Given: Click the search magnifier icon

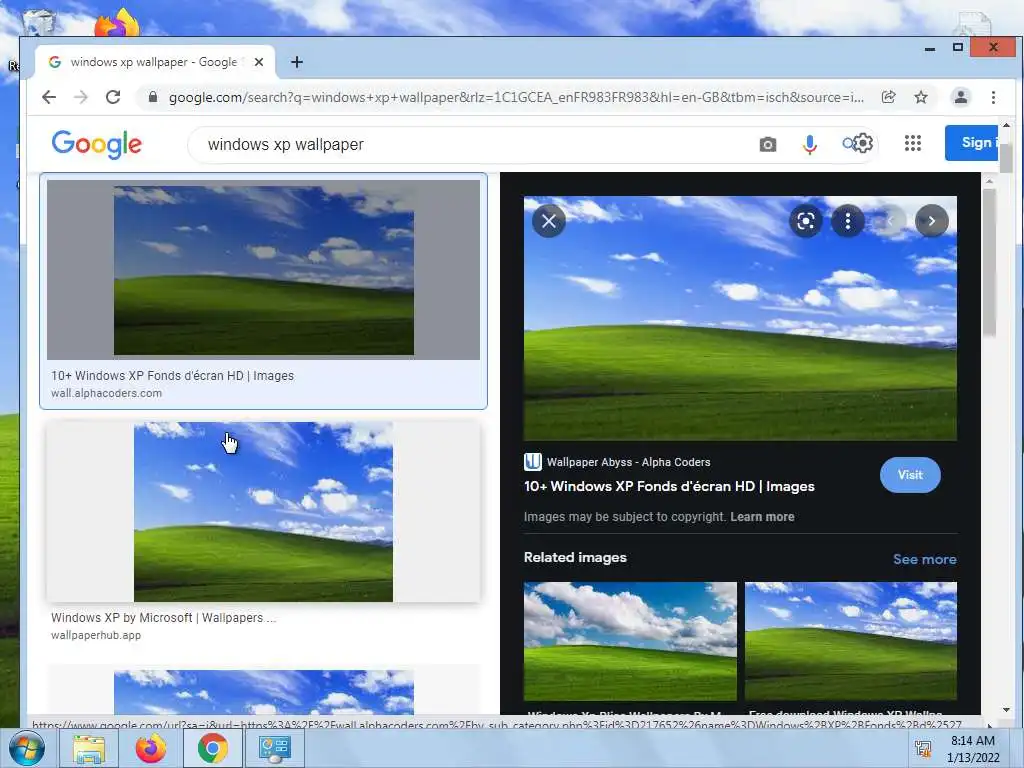Looking at the screenshot, I should pos(848,144).
